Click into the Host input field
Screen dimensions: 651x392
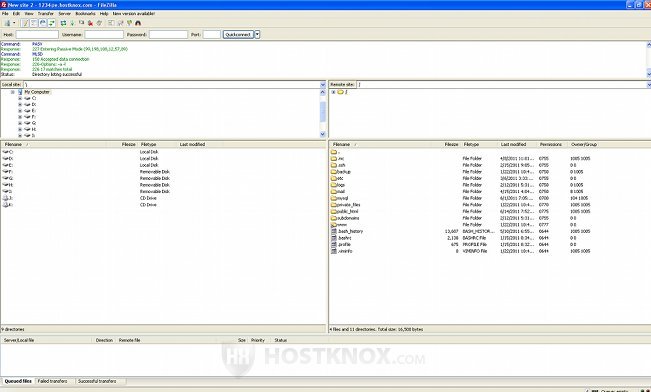point(37,34)
